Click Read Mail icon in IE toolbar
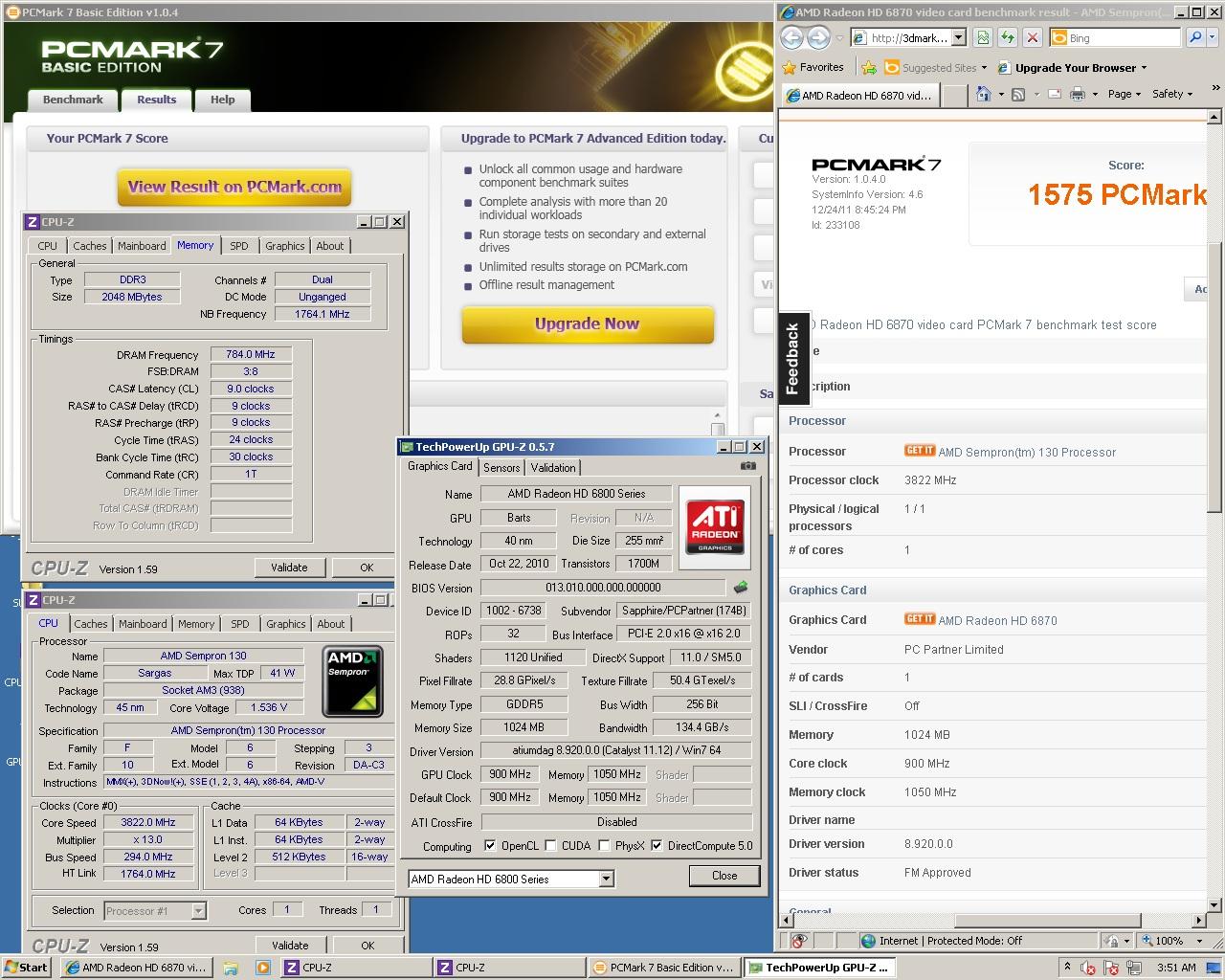Viewport: 1225px width, 980px height. (x=1054, y=94)
